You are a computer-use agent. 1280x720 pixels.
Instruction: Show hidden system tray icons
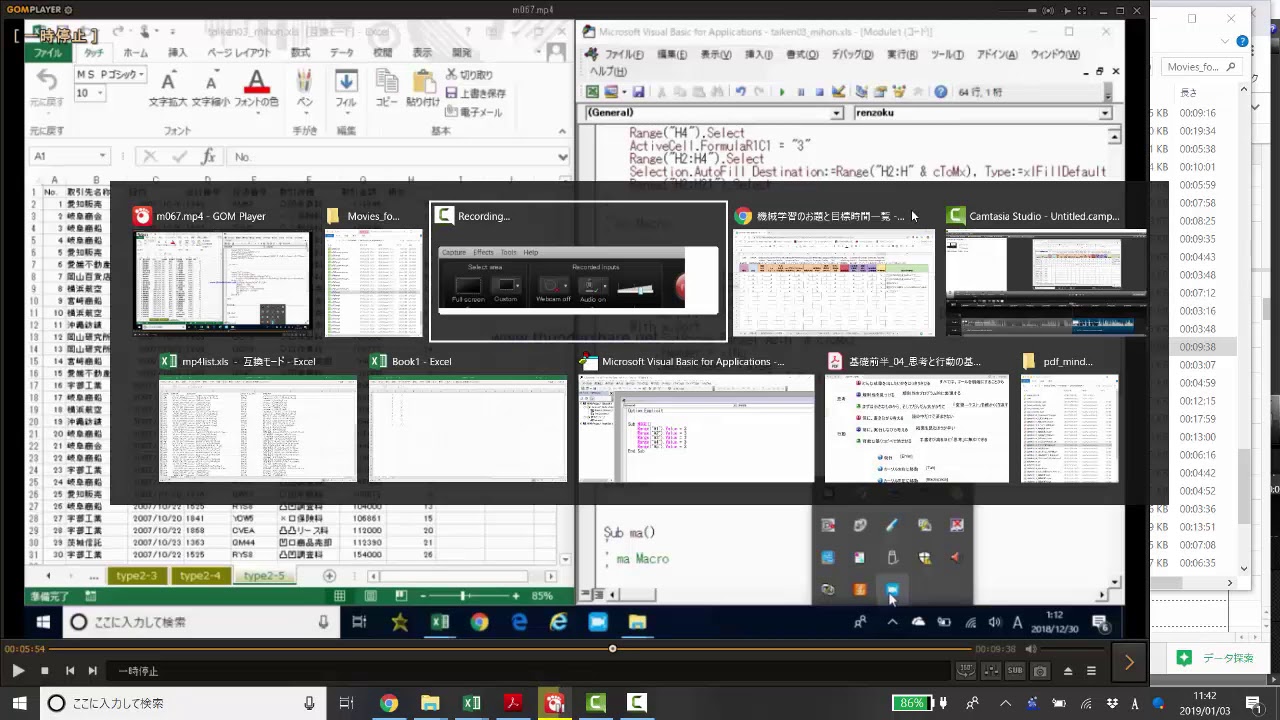[1005, 703]
